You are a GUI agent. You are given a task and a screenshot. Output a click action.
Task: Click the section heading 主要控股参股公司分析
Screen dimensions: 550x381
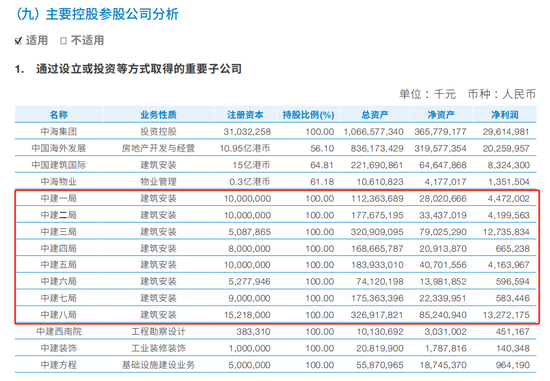coord(112,14)
